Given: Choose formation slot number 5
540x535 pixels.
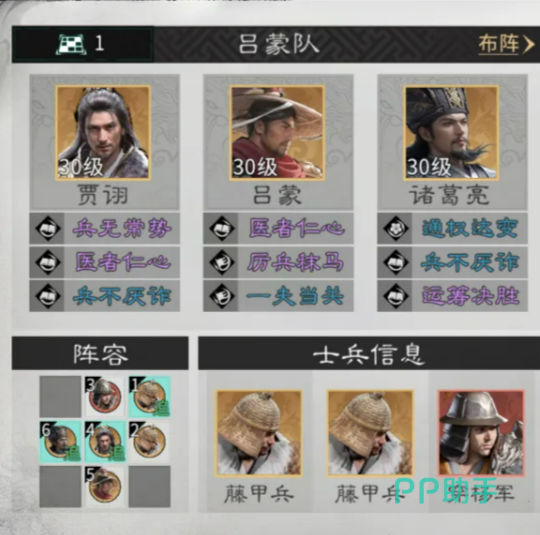Looking at the screenshot, I should point(105,486).
